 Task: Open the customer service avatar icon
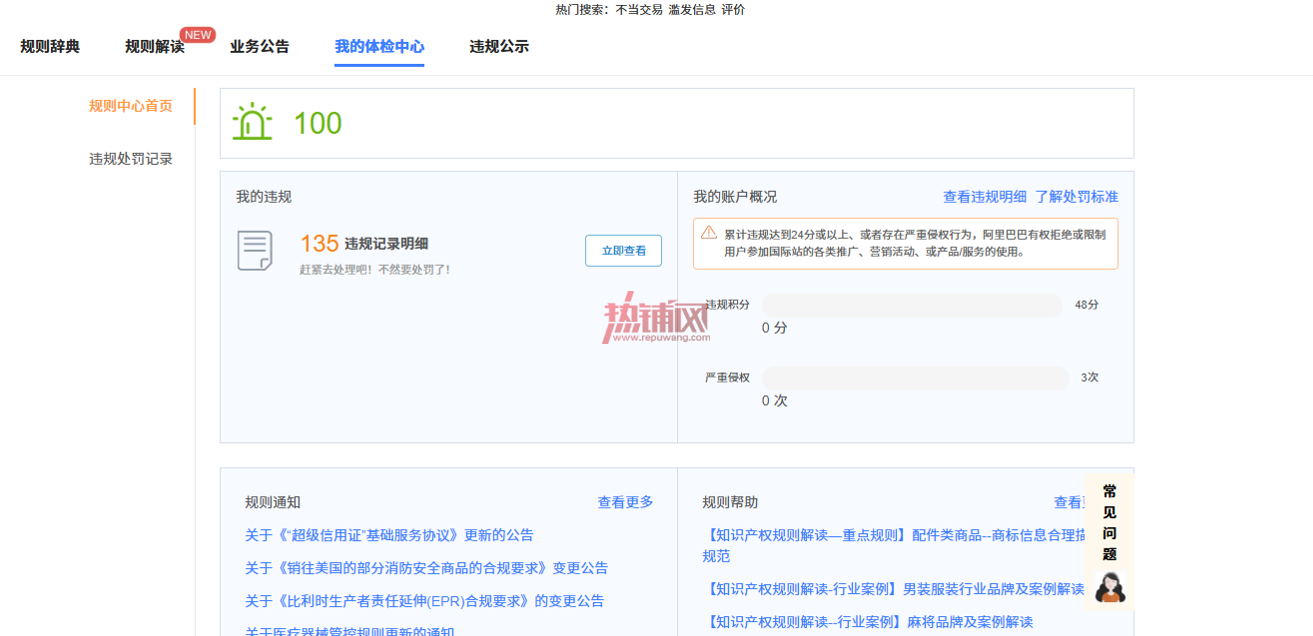click(1109, 587)
